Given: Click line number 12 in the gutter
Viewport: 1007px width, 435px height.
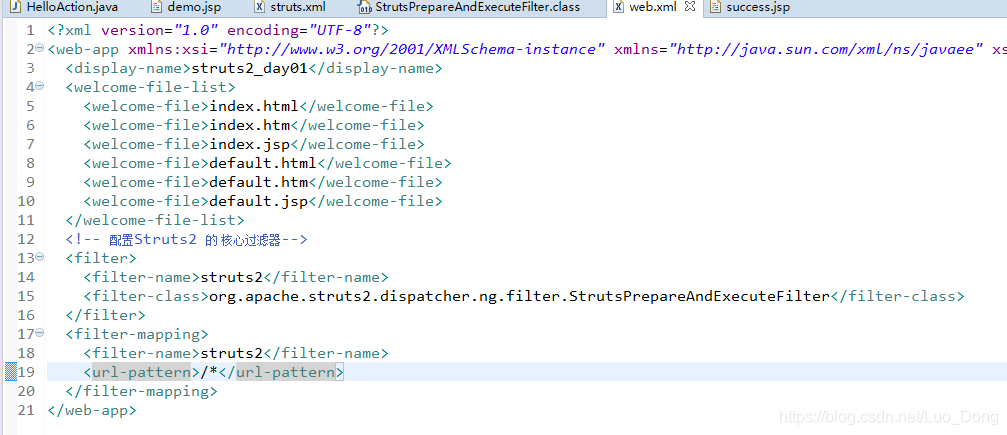Looking at the screenshot, I should tap(26, 240).
